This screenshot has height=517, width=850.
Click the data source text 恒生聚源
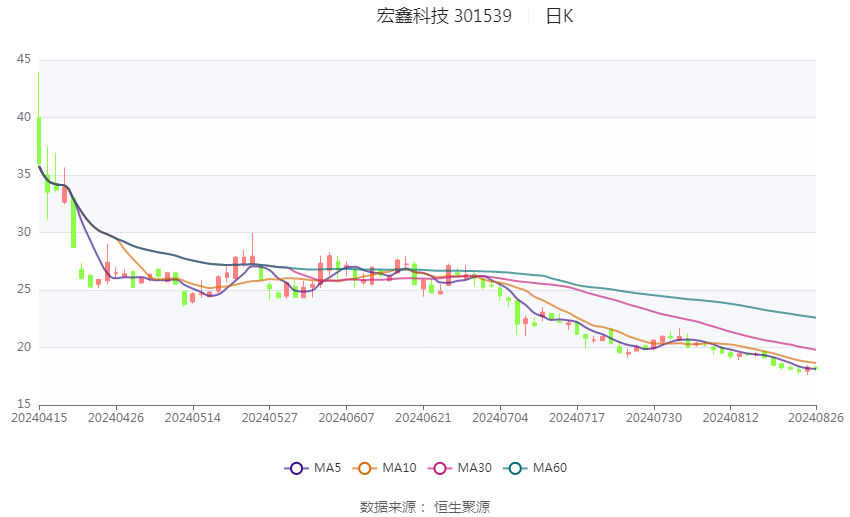pyautogui.click(x=462, y=507)
